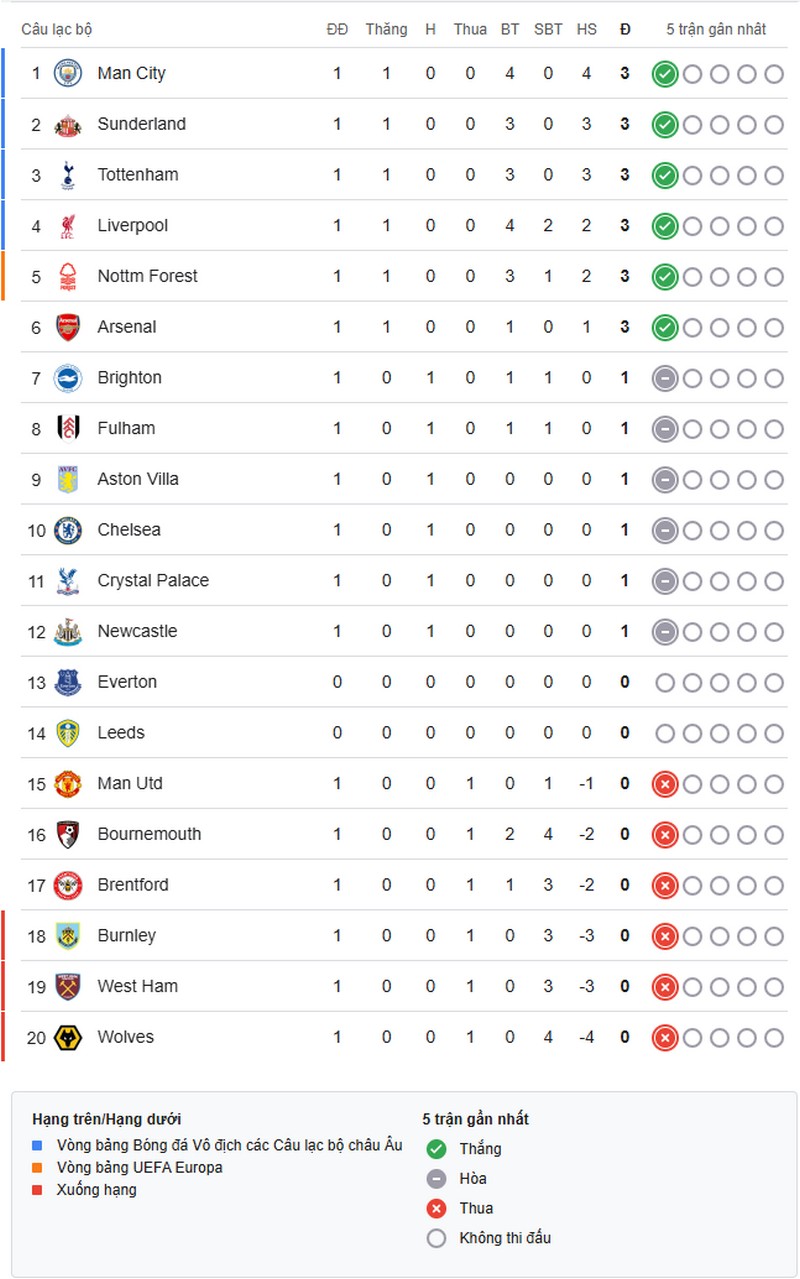This screenshot has width=800, height=1279.
Task: Open the Crystal Palace team link
Action: coord(153,581)
